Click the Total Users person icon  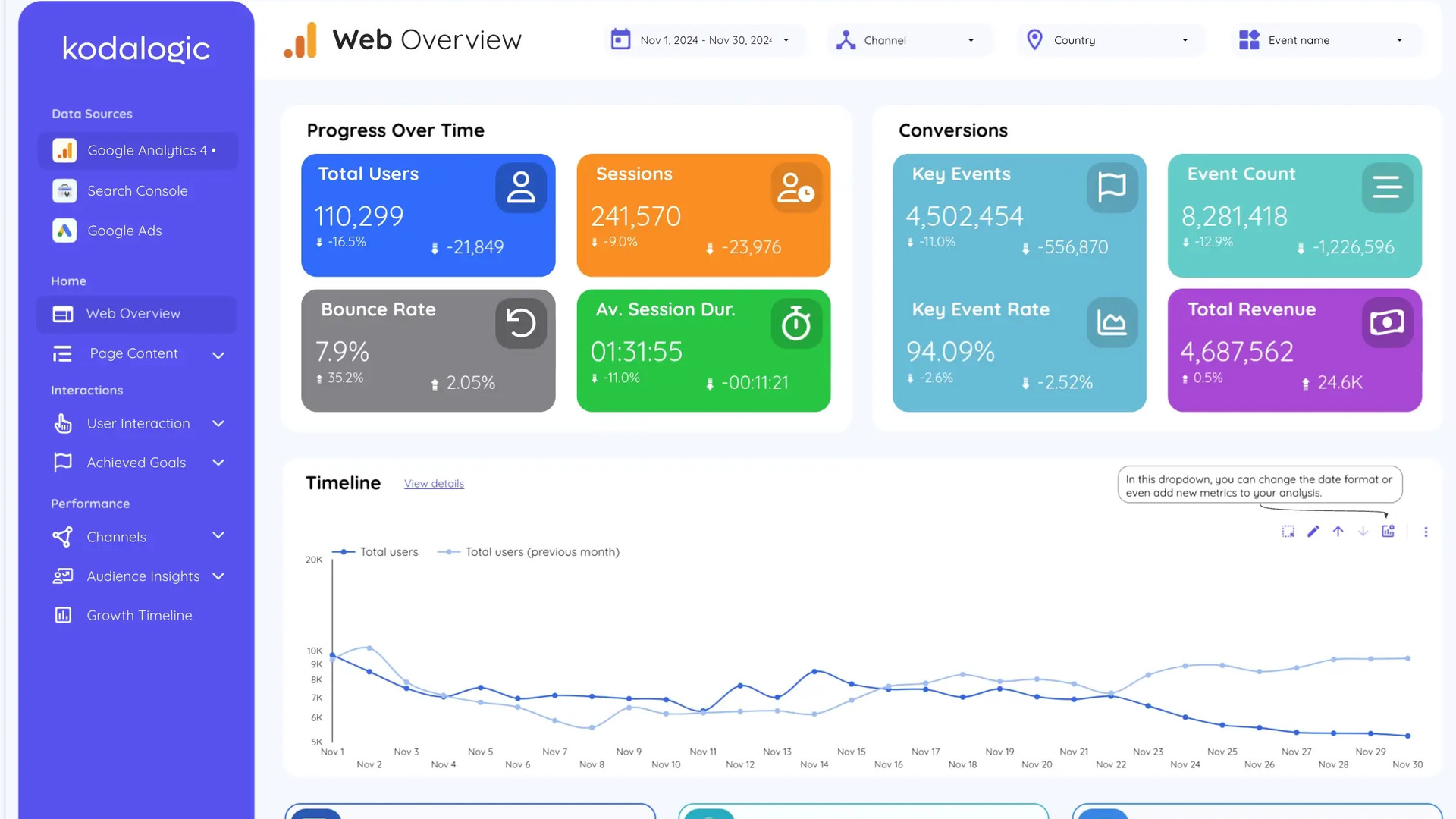click(521, 187)
